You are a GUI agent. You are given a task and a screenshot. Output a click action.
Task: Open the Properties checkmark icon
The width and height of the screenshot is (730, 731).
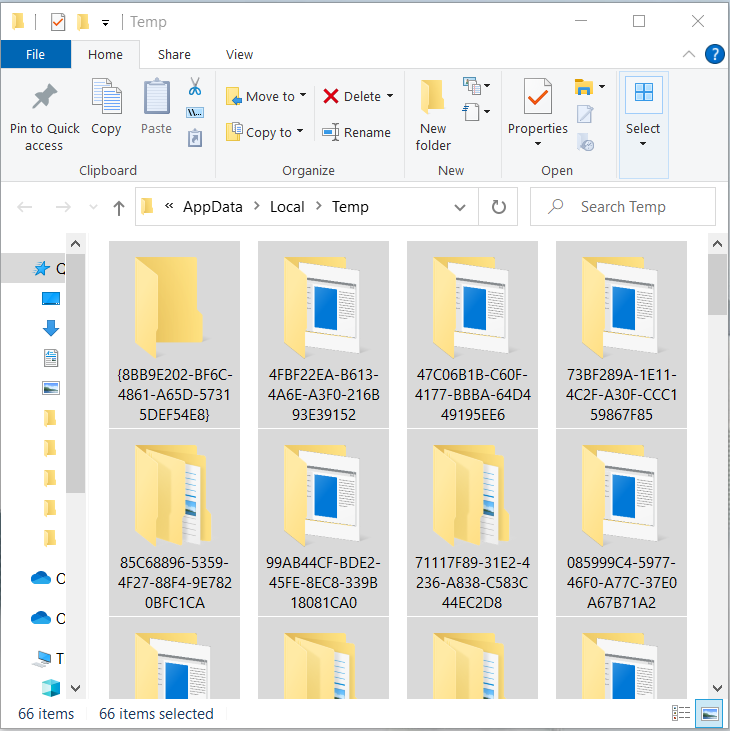click(537, 98)
